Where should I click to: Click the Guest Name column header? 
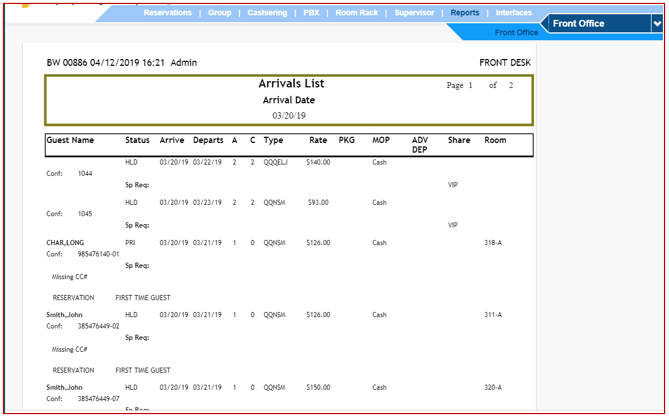[70, 140]
